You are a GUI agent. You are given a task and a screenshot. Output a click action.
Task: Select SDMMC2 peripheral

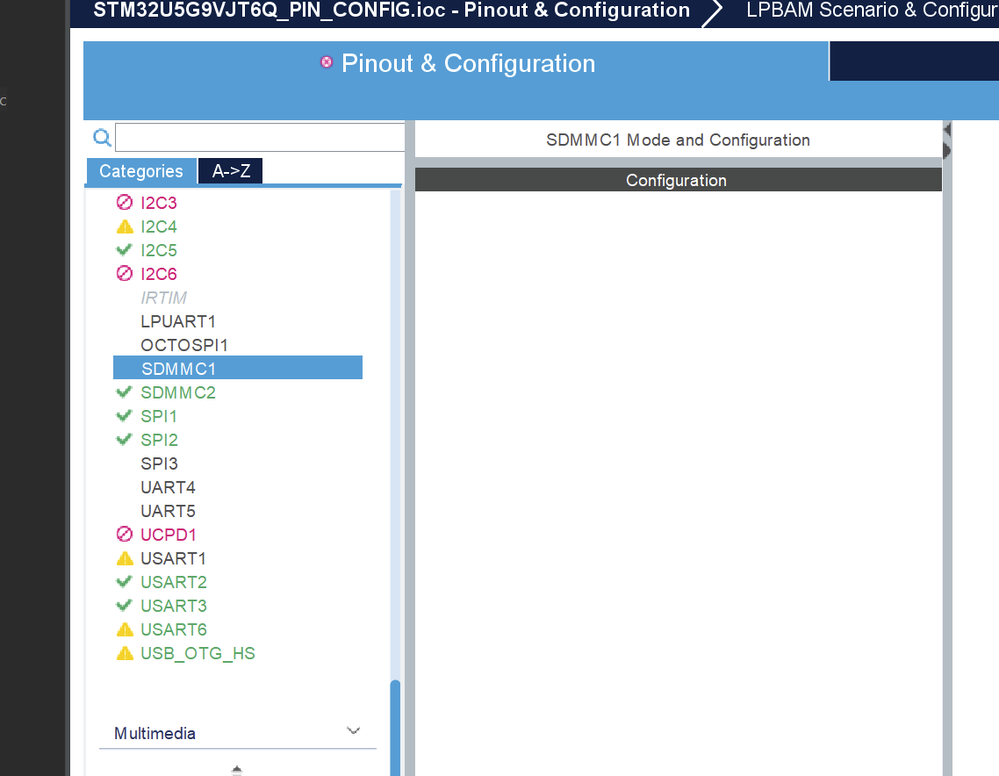coord(178,392)
